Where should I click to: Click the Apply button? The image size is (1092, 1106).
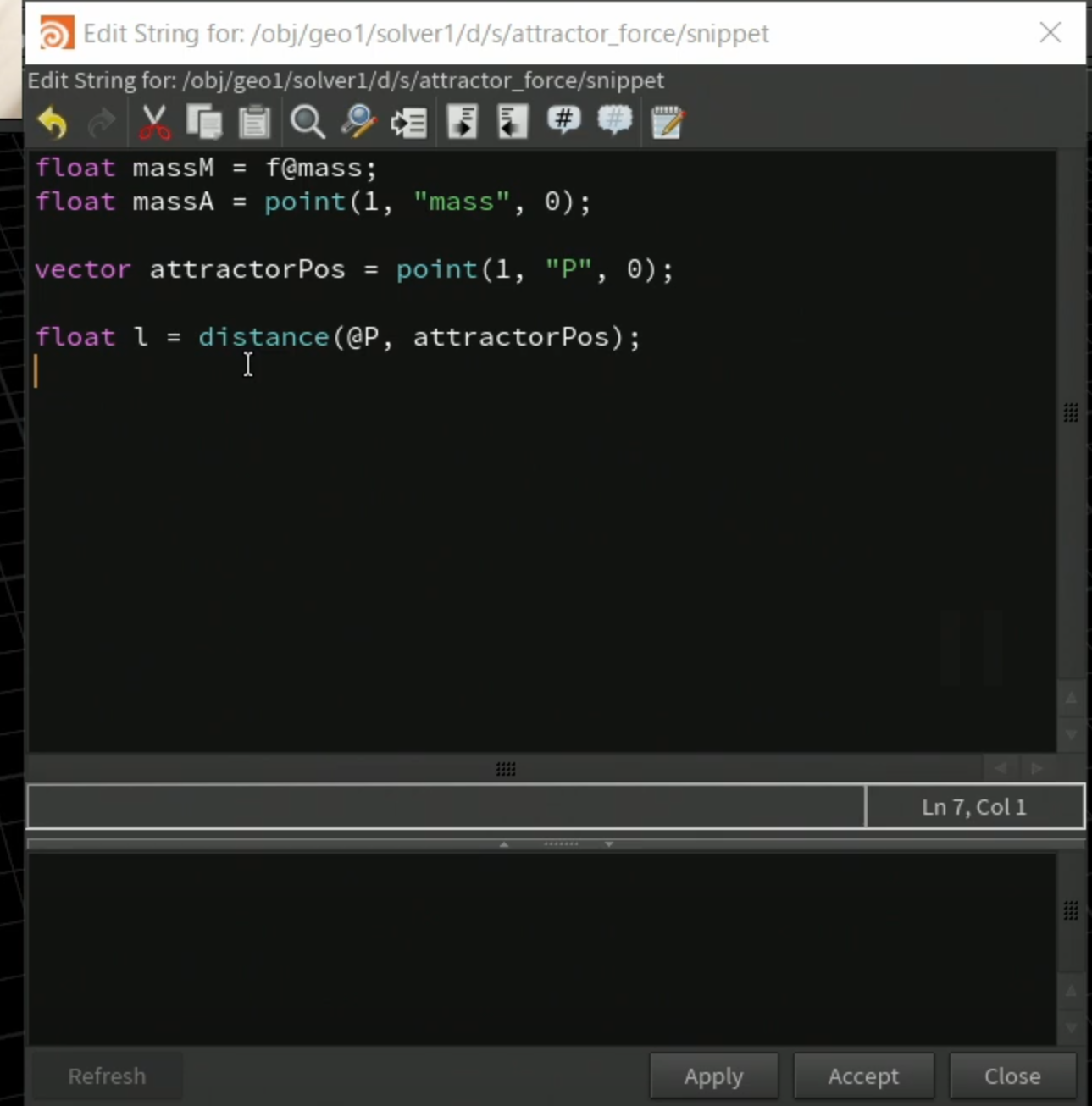(x=713, y=1076)
